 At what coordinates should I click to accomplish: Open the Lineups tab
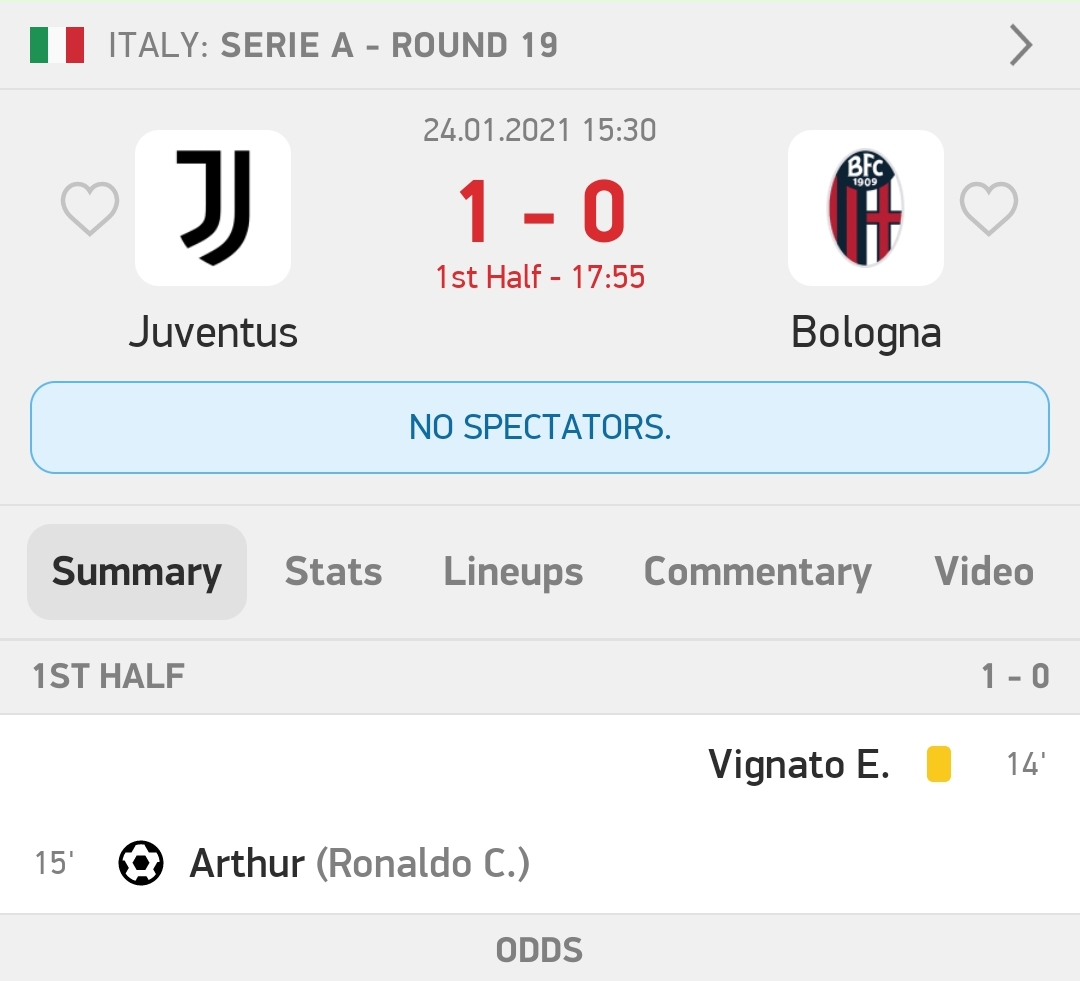(513, 572)
